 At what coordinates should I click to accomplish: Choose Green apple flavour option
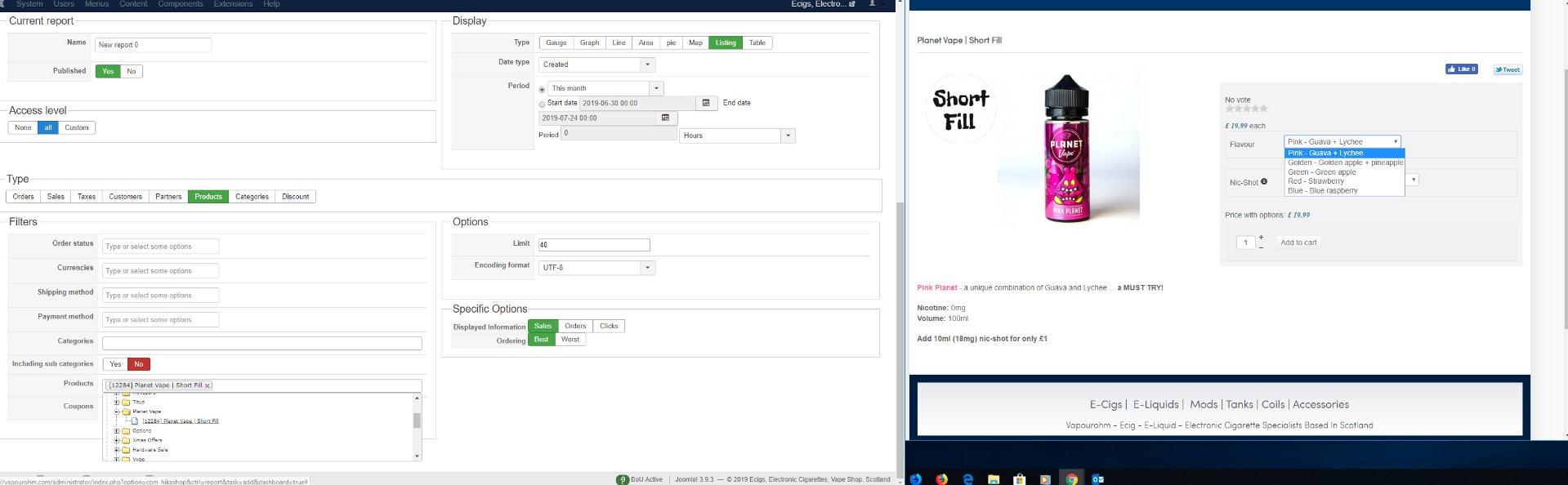[x=1345, y=172]
